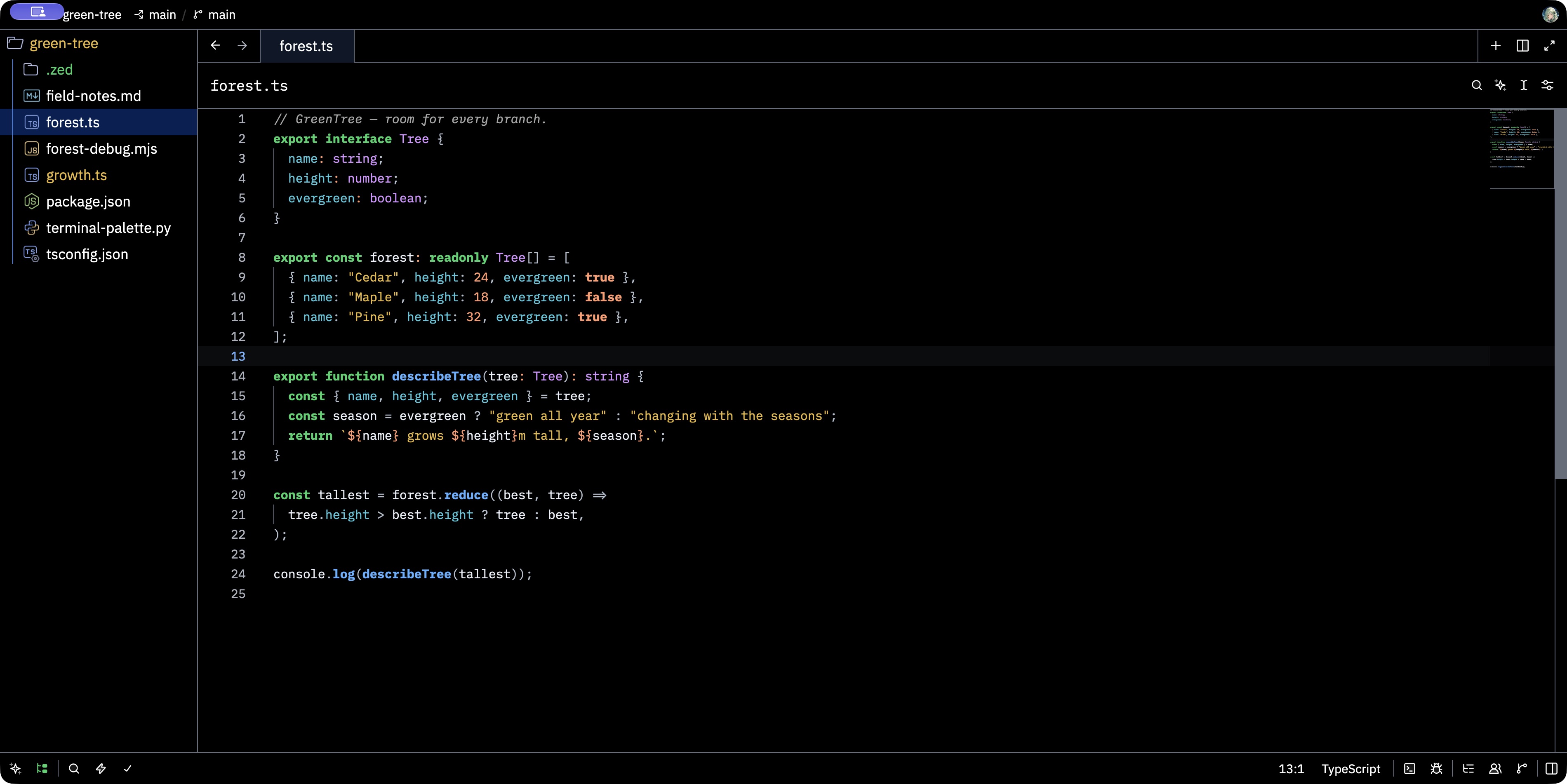This screenshot has width=1567, height=784.
Task: Click the cursor position 13:1 indicator
Action: point(1291,769)
